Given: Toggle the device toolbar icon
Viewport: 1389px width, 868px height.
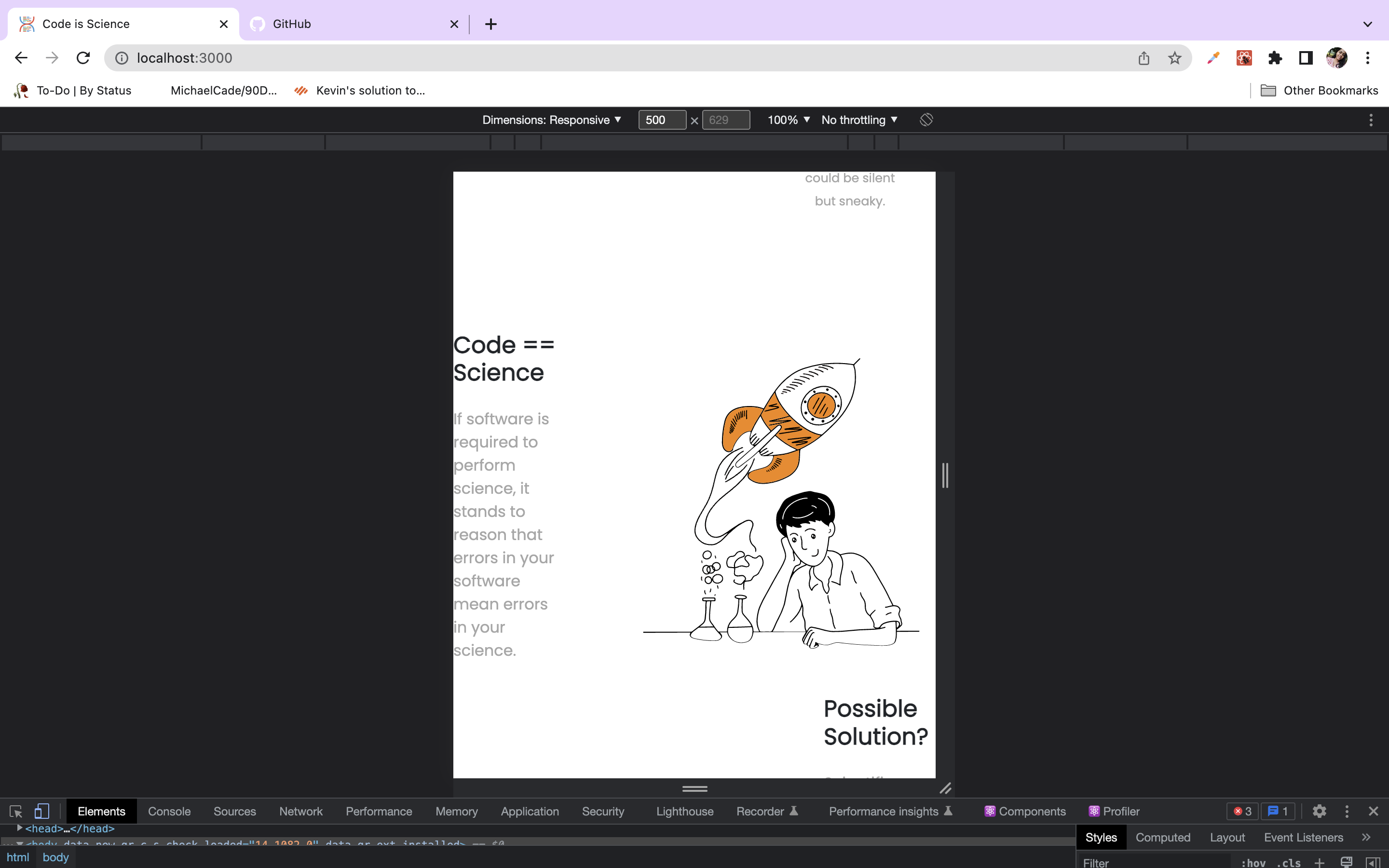Looking at the screenshot, I should coord(41,811).
